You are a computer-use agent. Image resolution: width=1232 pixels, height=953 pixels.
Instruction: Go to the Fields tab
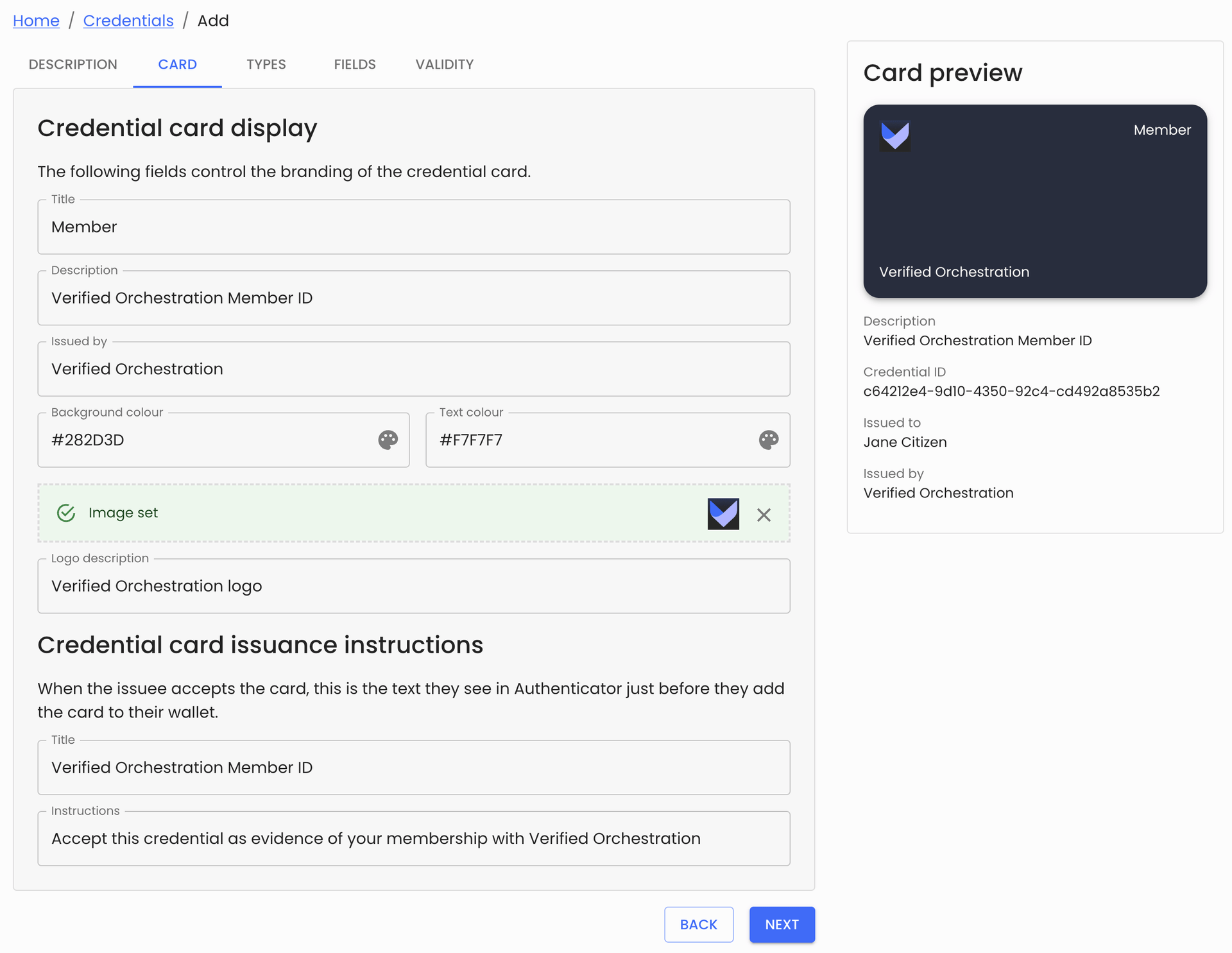click(354, 65)
